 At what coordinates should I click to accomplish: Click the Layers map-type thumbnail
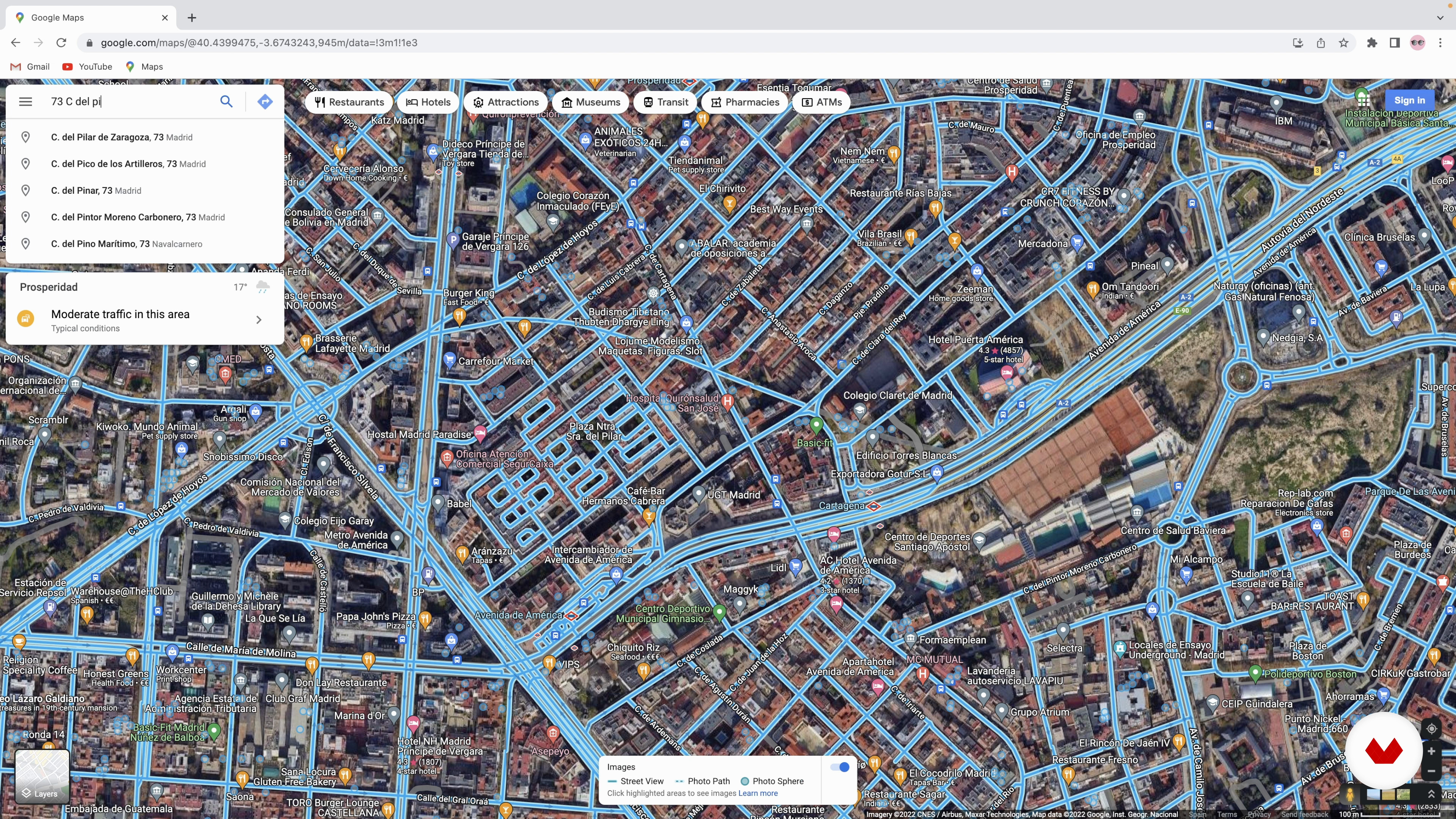(42, 776)
